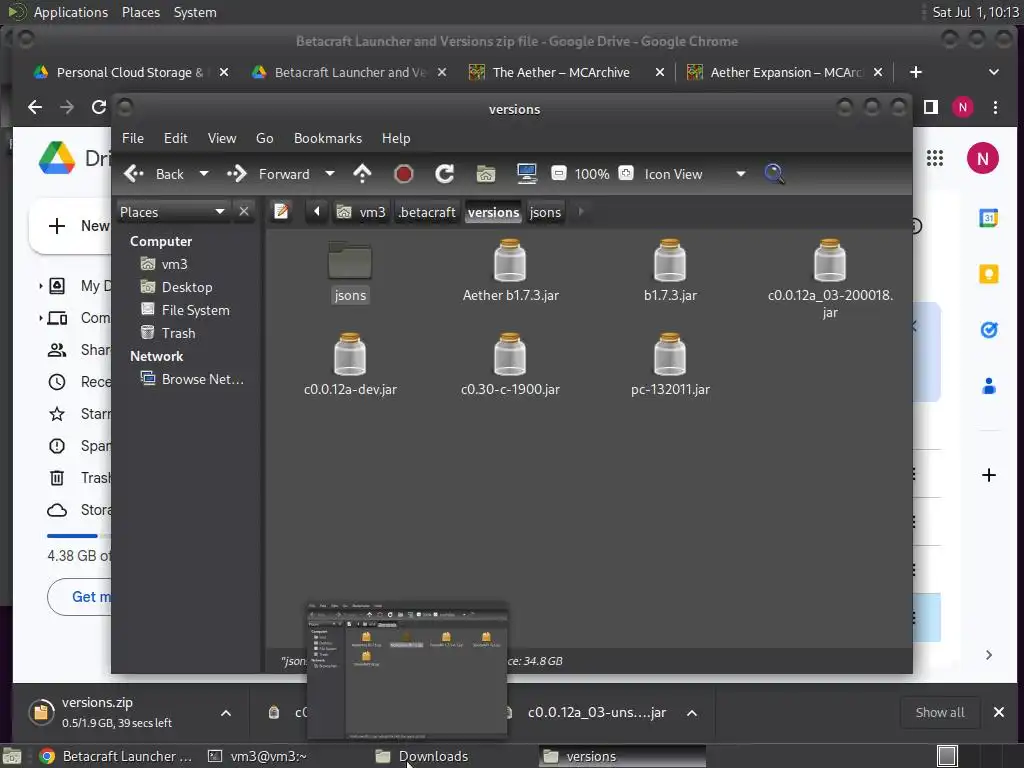This screenshot has height=768, width=1024.
Task: Select vm3 path bar button
Action: (361, 212)
